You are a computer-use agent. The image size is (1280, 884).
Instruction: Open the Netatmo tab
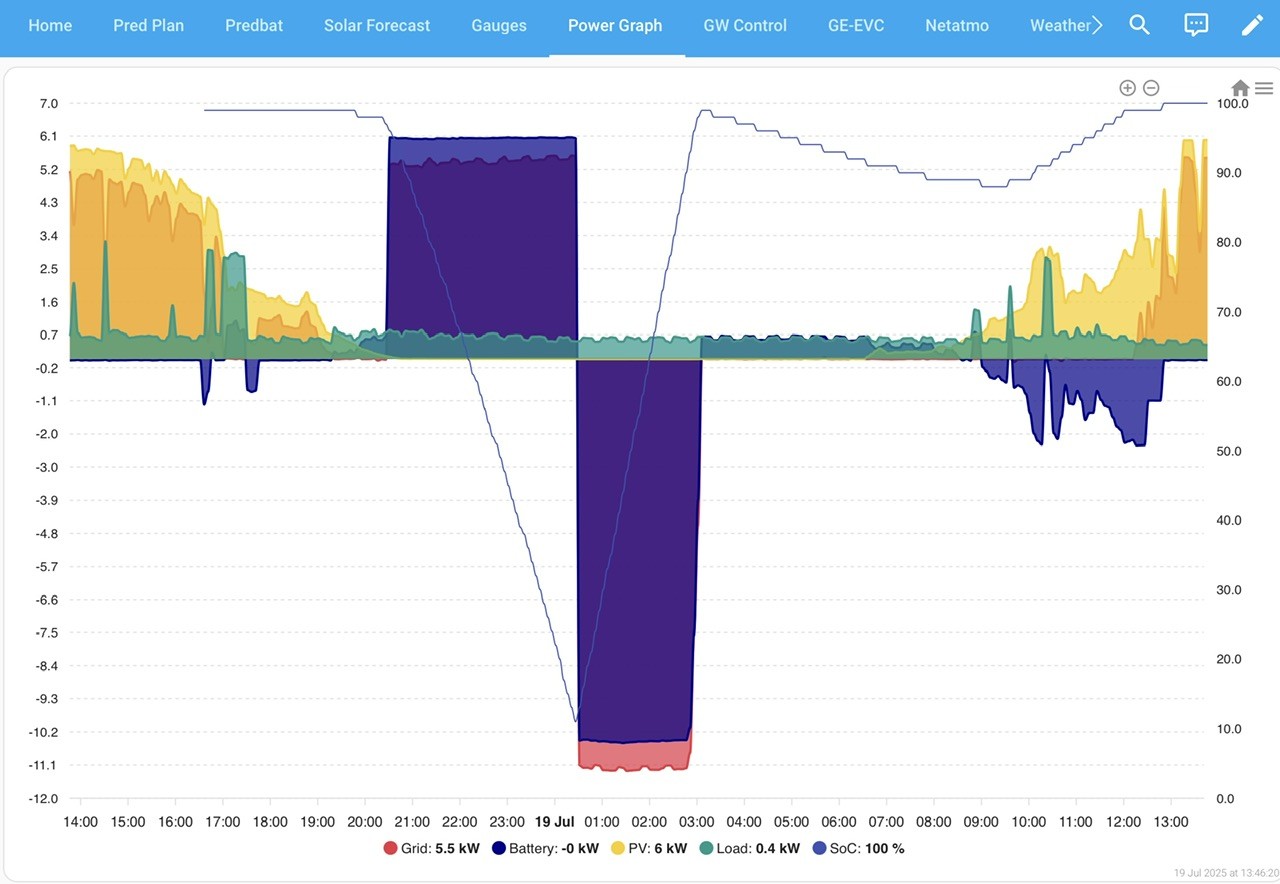(x=957, y=25)
